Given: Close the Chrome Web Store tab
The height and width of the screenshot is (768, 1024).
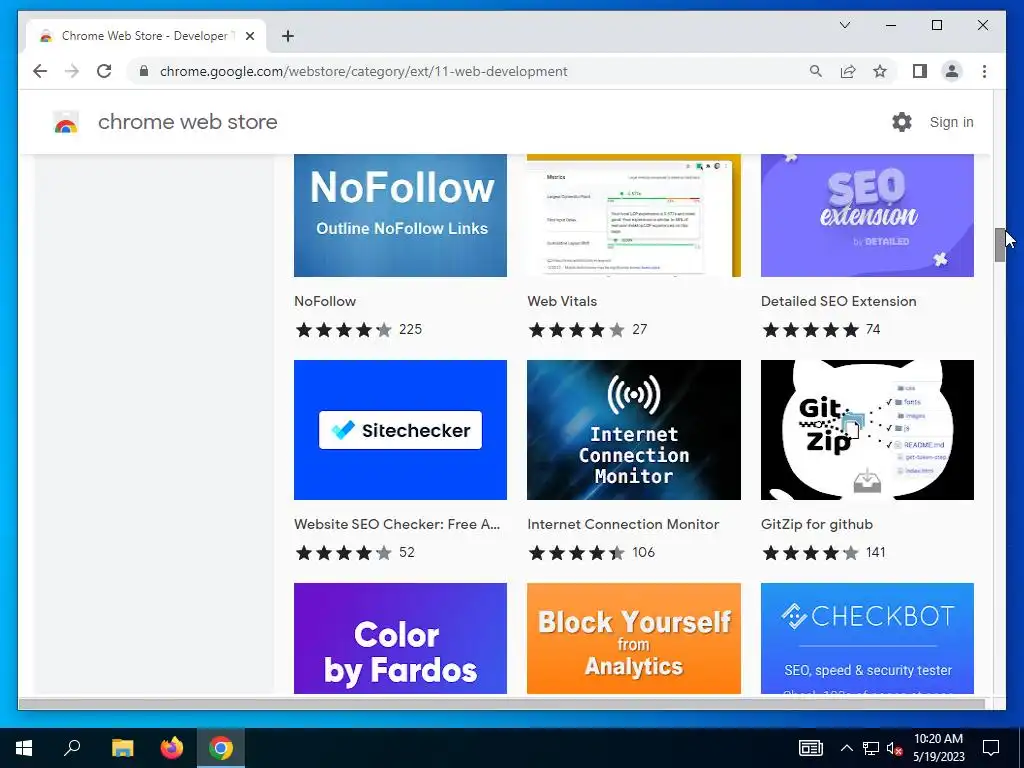Looking at the screenshot, I should point(249,36).
